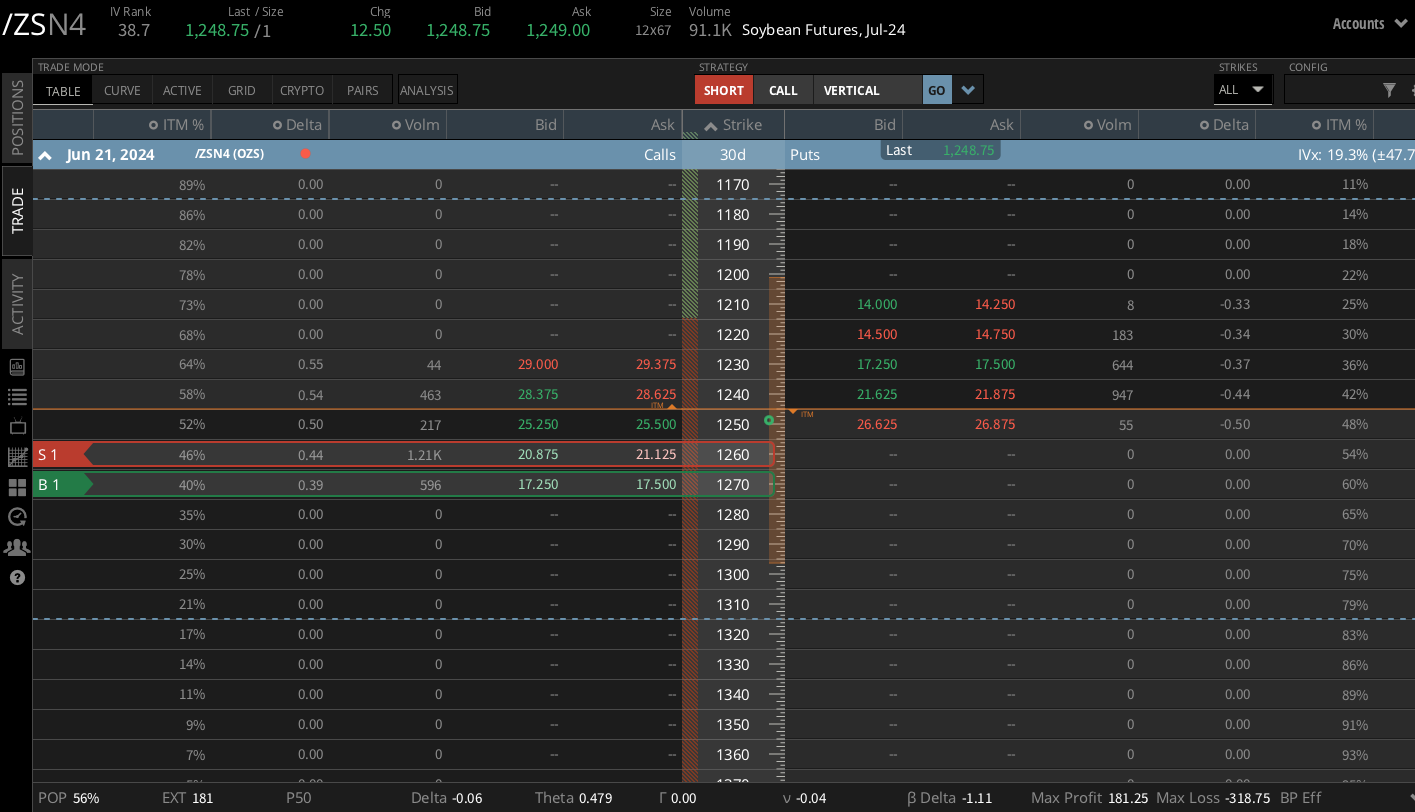
Task: Open the VERTICAL strategy selector
Action: click(867, 90)
